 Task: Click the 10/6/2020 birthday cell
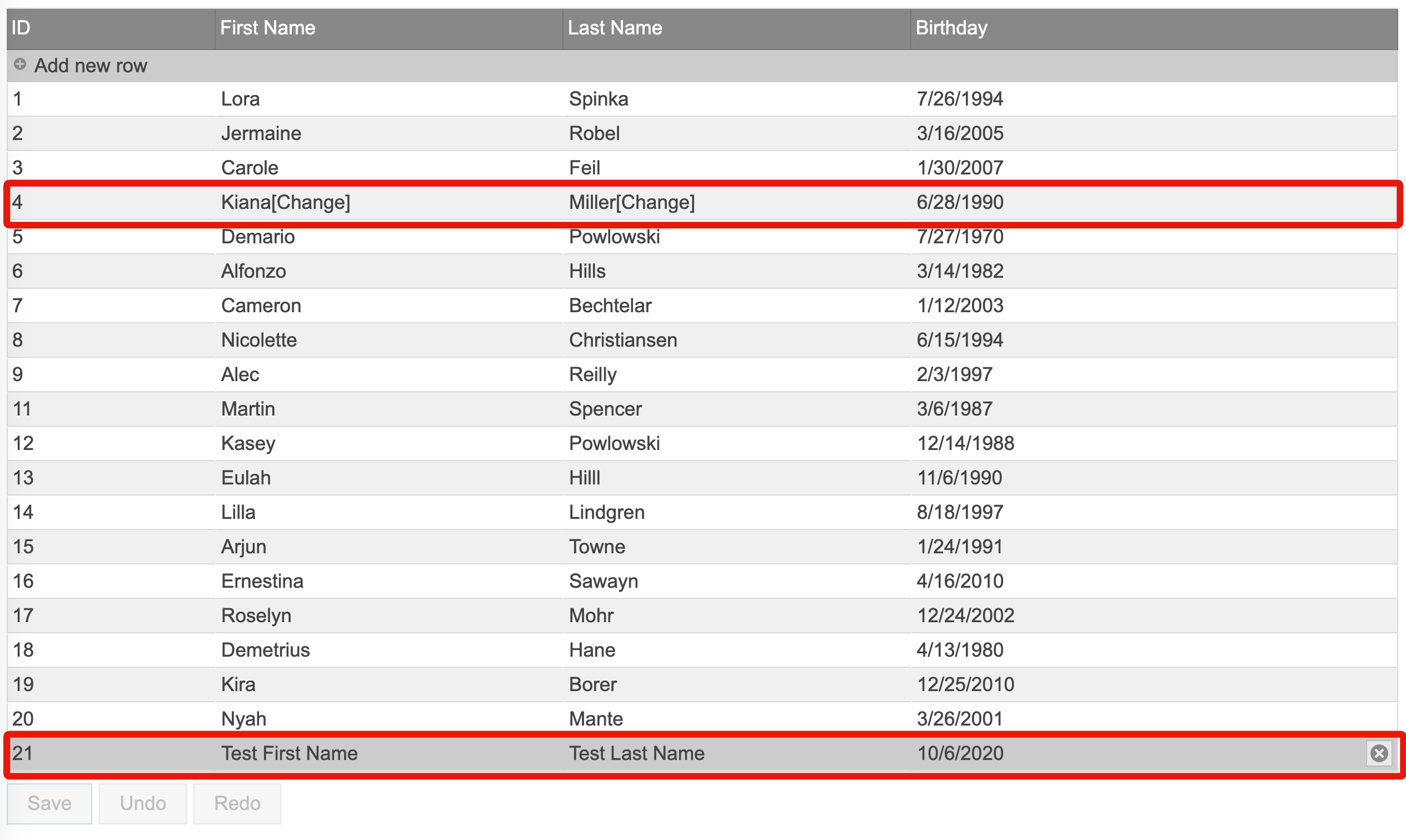[960, 753]
